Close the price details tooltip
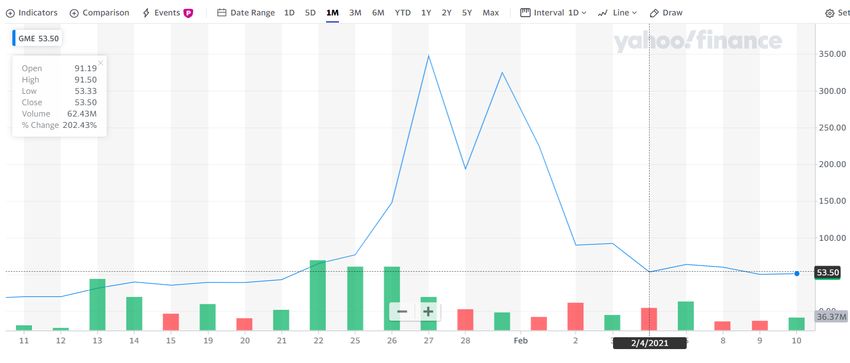The height and width of the screenshot is (363, 850). (x=100, y=63)
